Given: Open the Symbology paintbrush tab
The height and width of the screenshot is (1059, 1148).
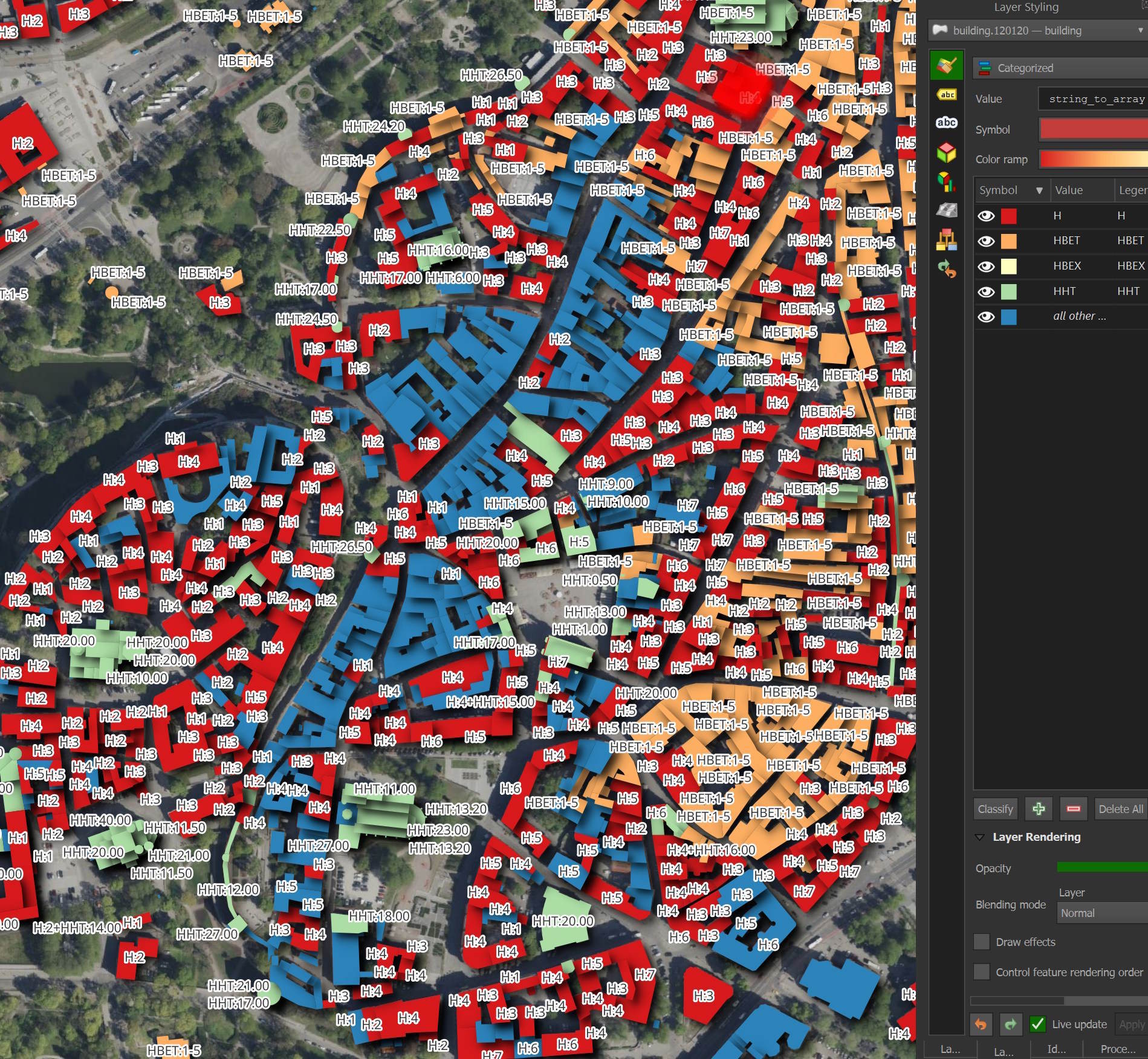Looking at the screenshot, I should (946, 65).
